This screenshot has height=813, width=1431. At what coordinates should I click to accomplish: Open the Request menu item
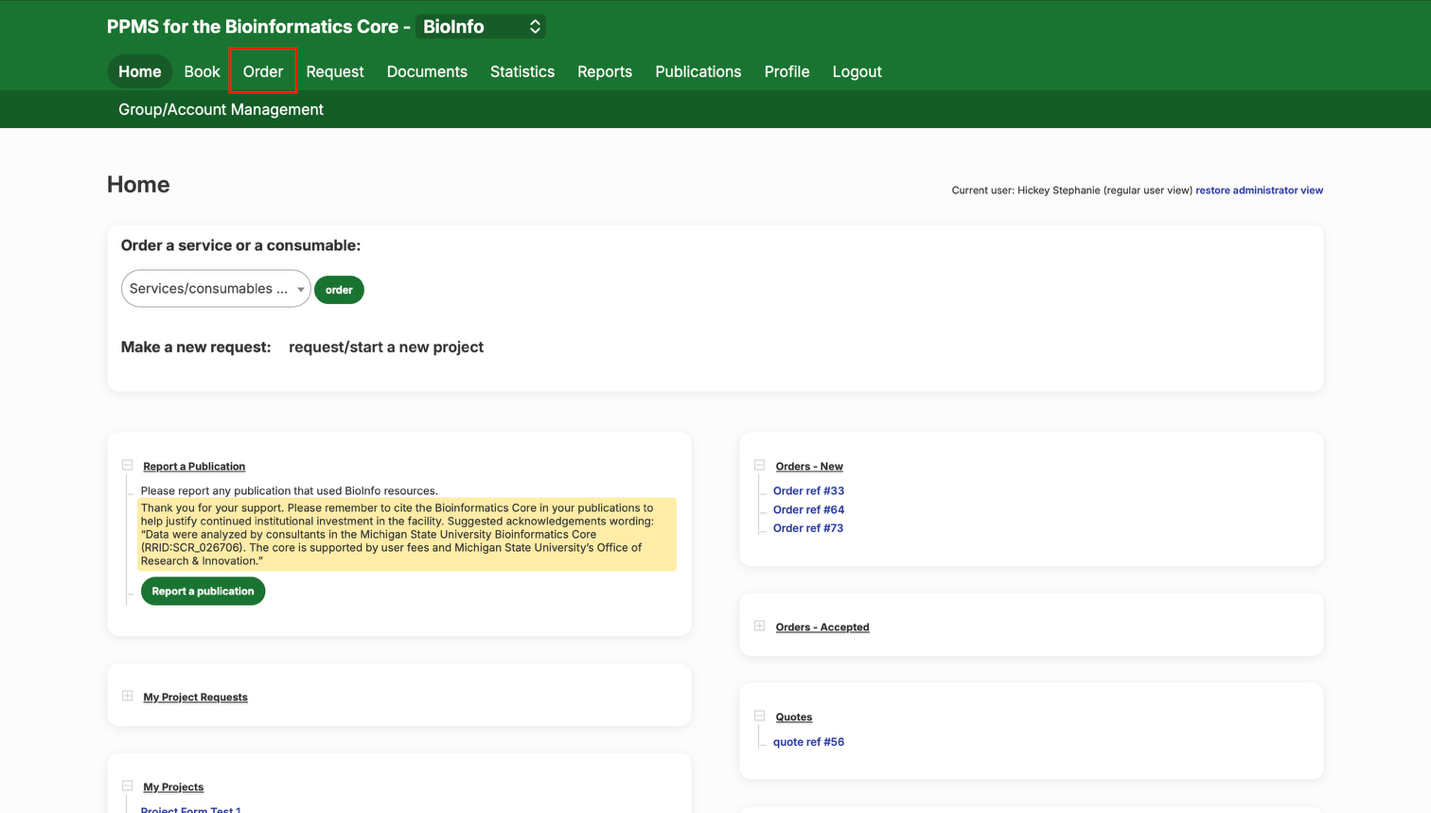pyautogui.click(x=335, y=72)
